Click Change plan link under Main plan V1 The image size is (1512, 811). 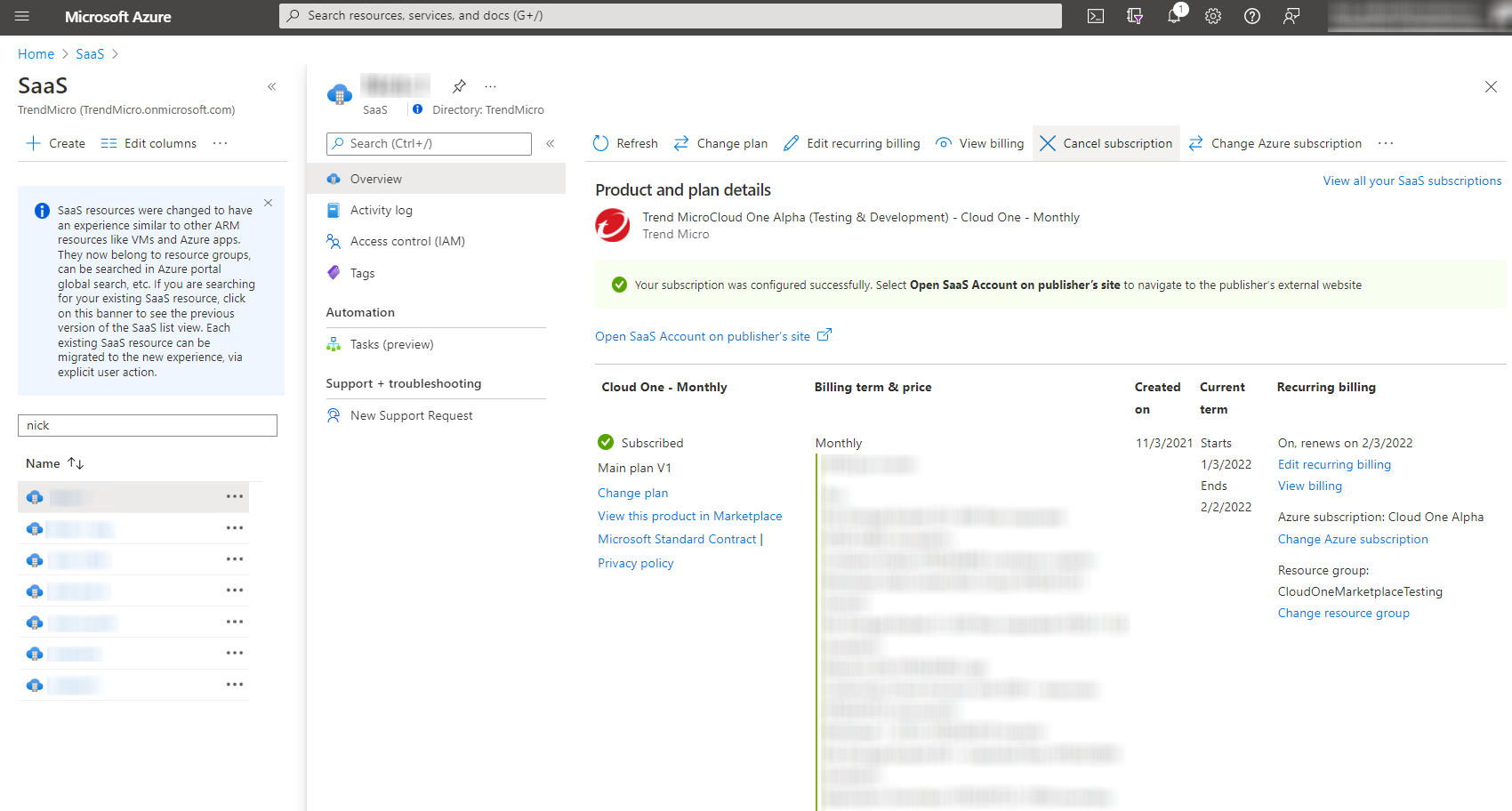(x=632, y=493)
